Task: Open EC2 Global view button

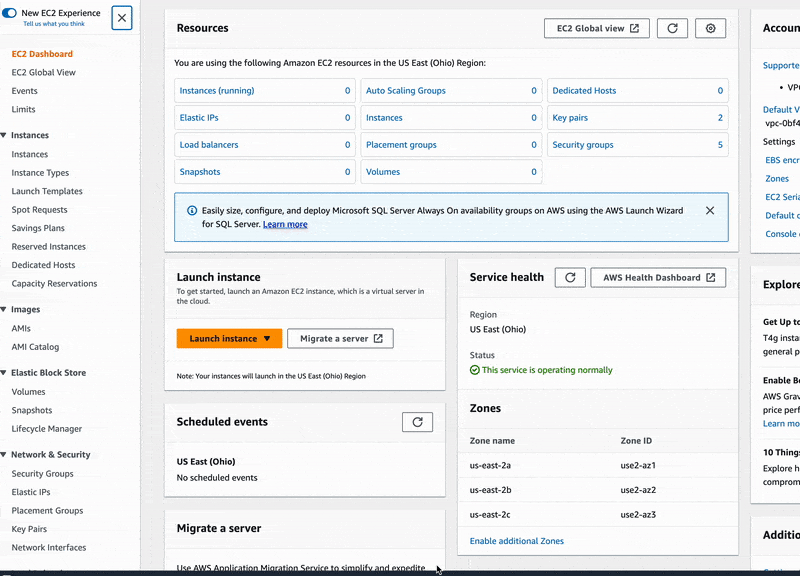Action: 597,29
